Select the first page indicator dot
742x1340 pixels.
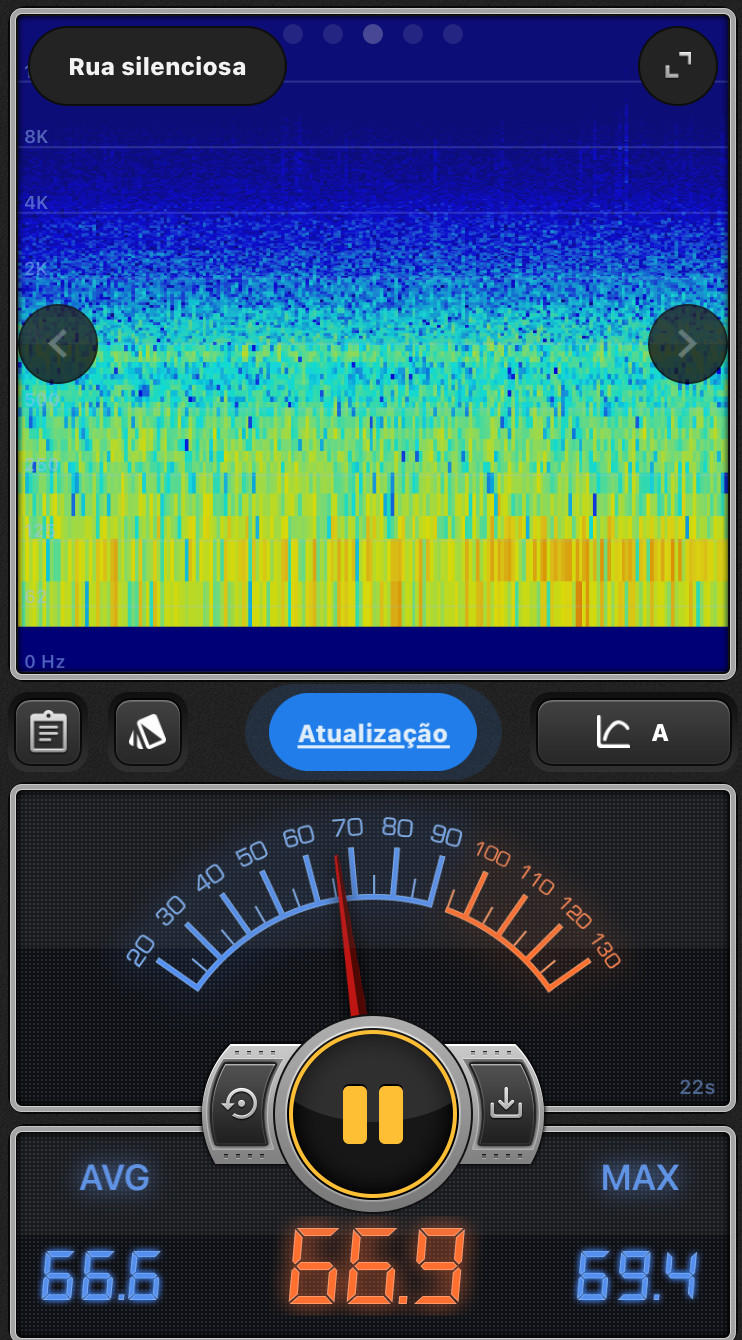[x=293, y=34]
